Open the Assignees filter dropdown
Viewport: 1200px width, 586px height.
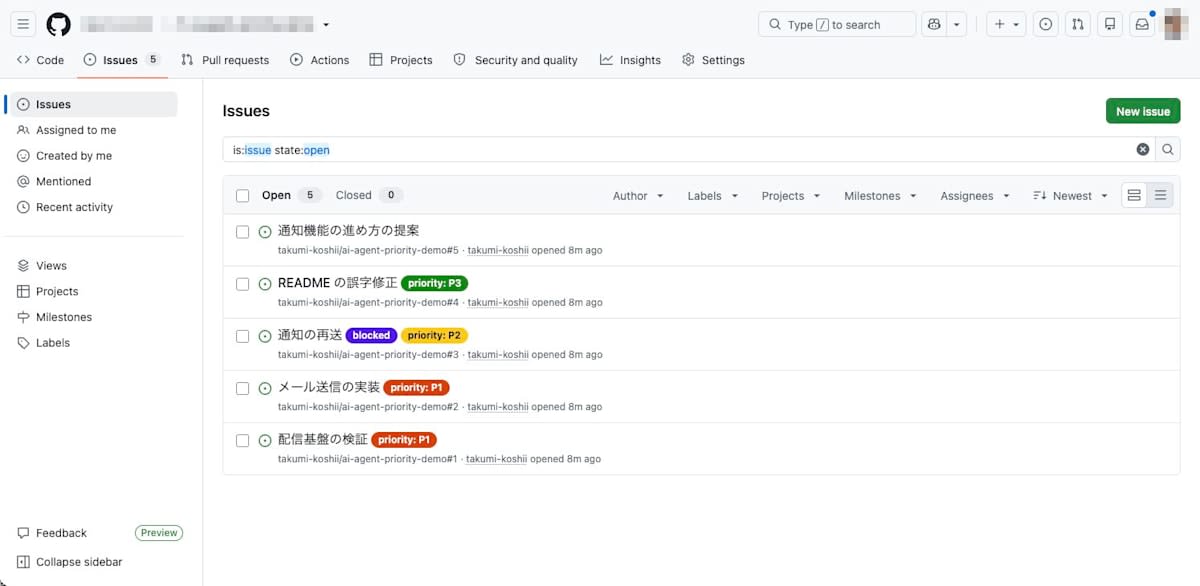pyautogui.click(x=975, y=196)
